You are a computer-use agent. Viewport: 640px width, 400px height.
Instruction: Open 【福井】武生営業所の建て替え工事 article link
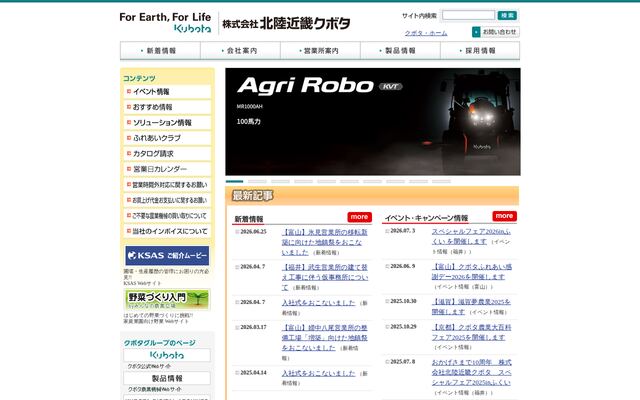[324, 277]
